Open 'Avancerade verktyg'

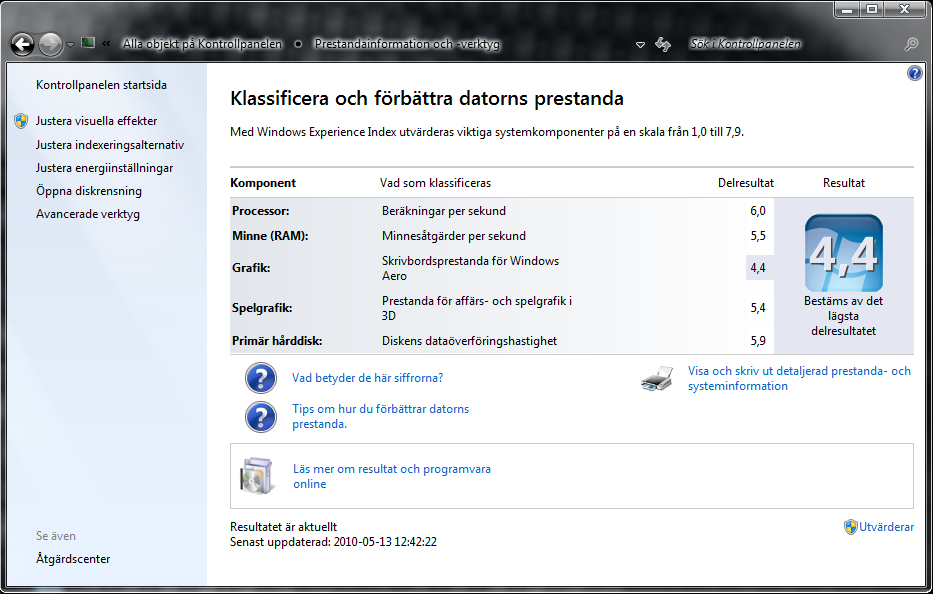click(88, 214)
